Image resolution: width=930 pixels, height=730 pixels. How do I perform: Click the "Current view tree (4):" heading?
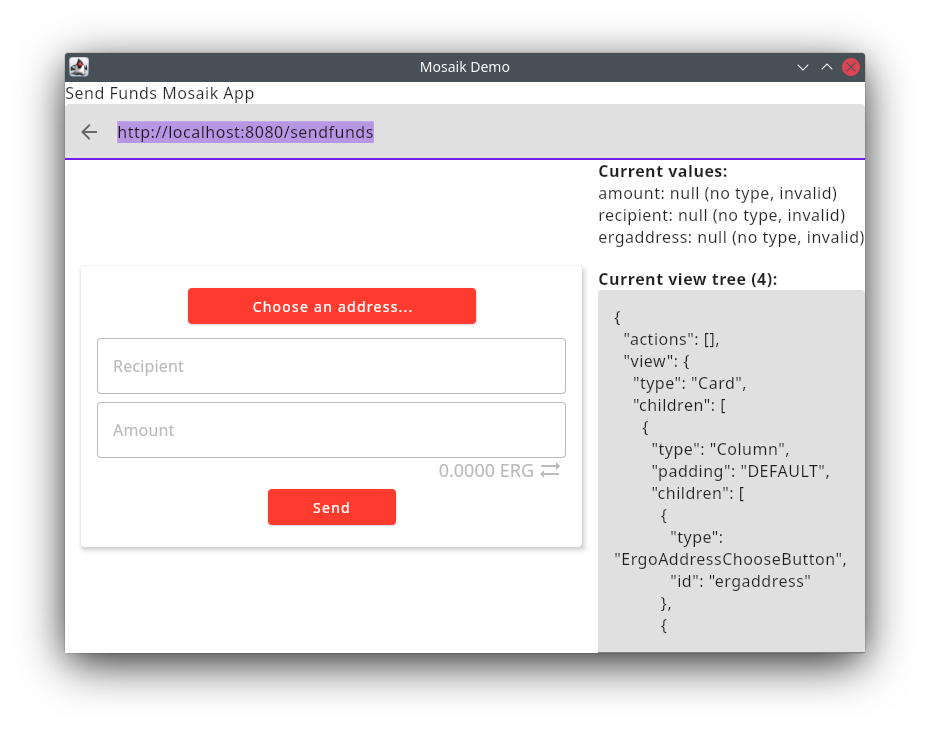click(687, 279)
